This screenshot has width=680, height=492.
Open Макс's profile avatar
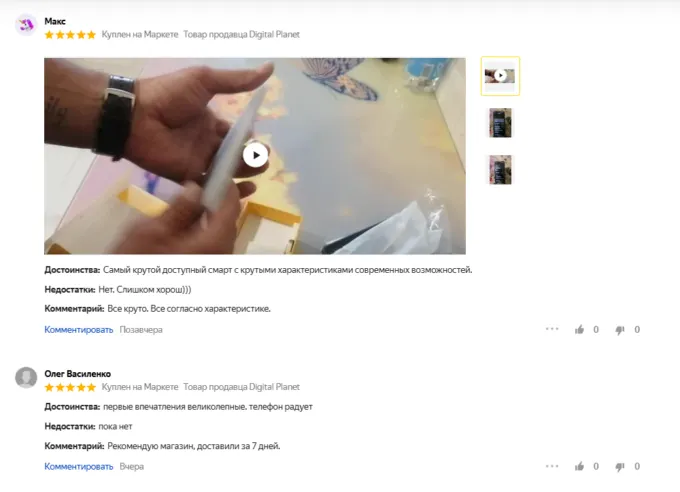tap(26, 24)
